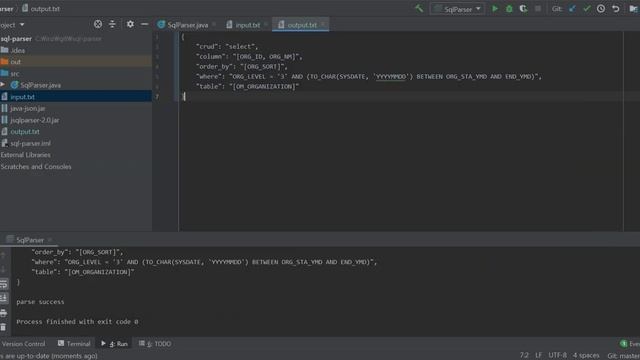Open the Terminal tool window
Image resolution: width=640 pixels, height=360 pixels.
[x=74, y=344]
